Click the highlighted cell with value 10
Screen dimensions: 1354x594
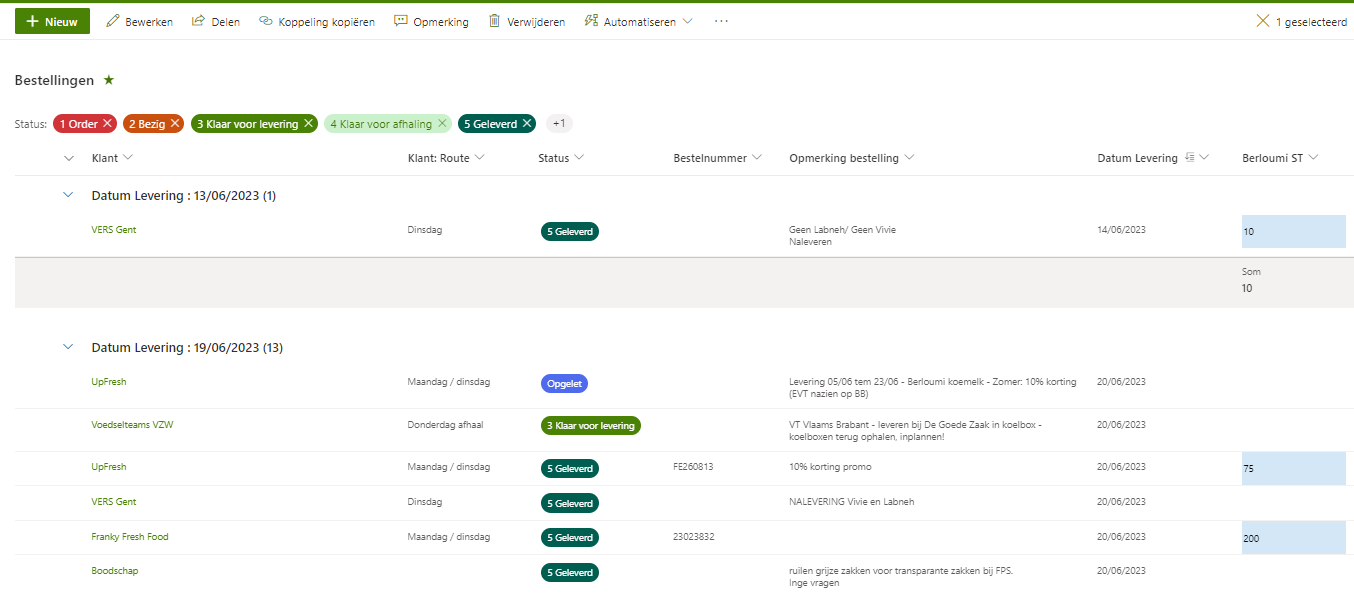(x=1294, y=231)
